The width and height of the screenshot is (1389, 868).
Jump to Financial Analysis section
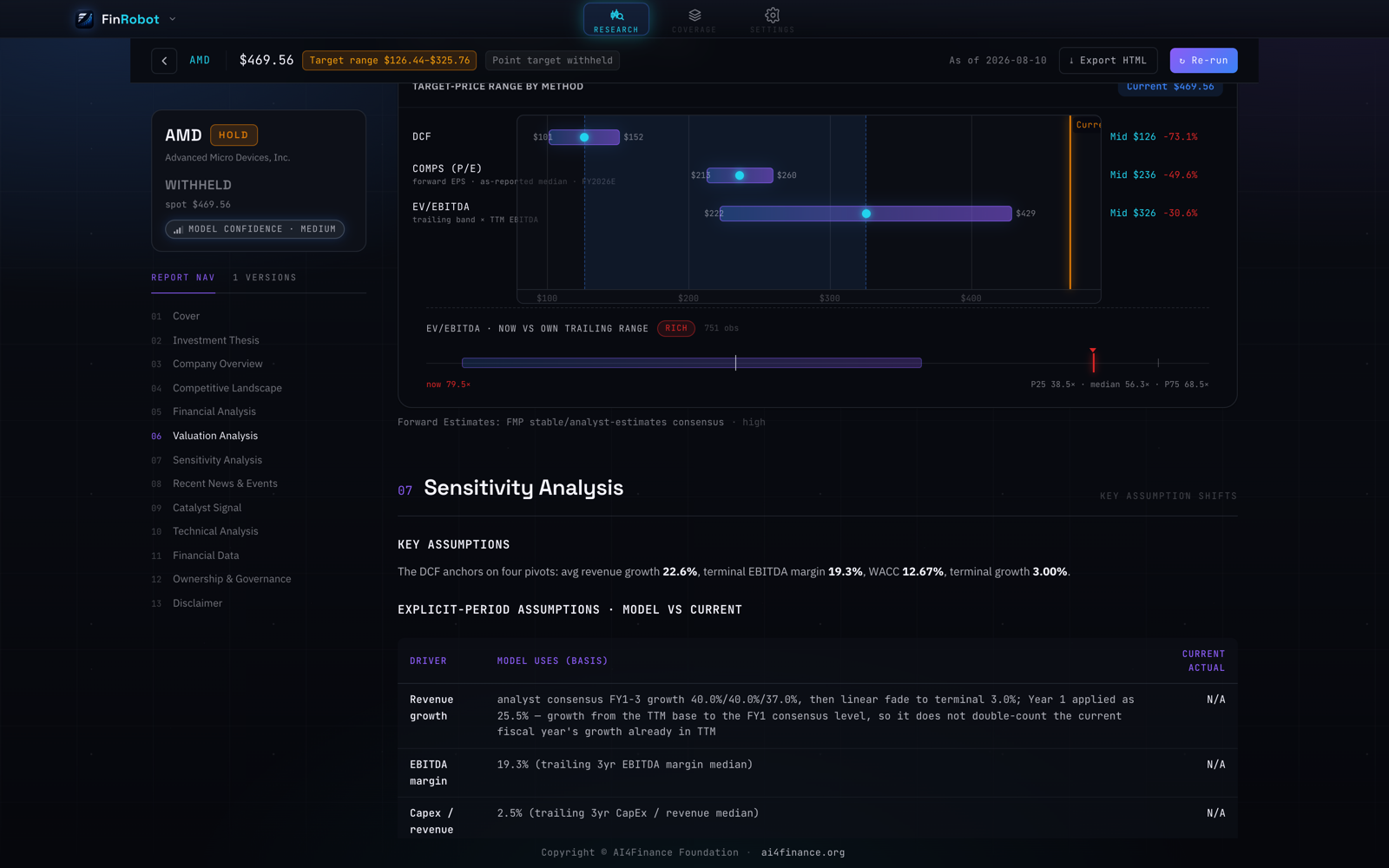(x=214, y=411)
